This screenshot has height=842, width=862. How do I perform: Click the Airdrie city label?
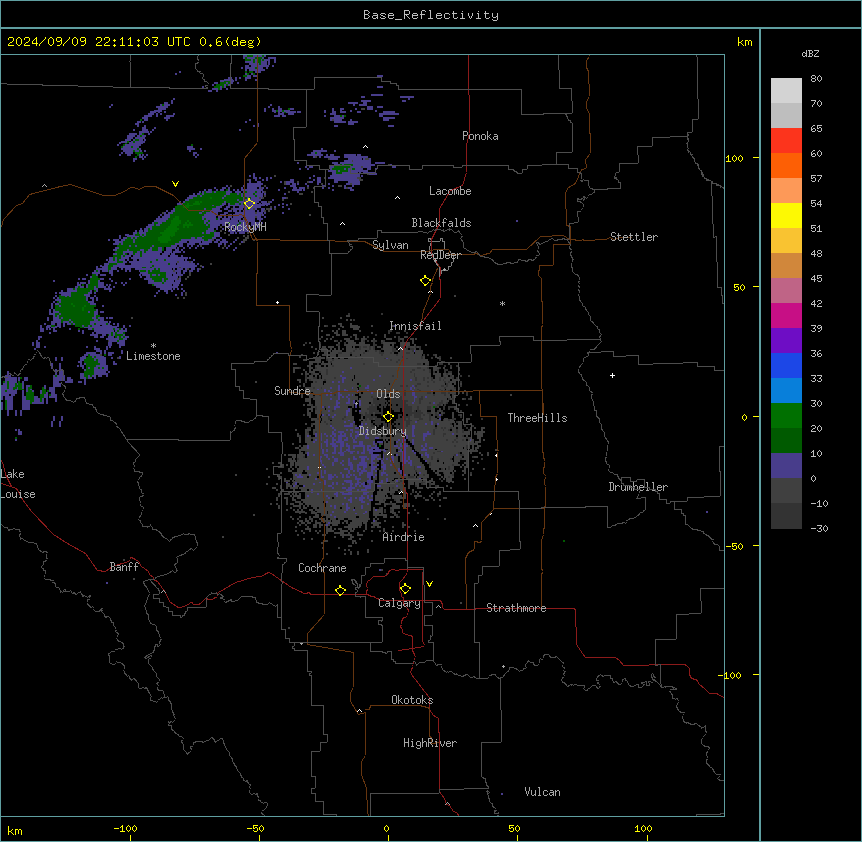coord(404,537)
